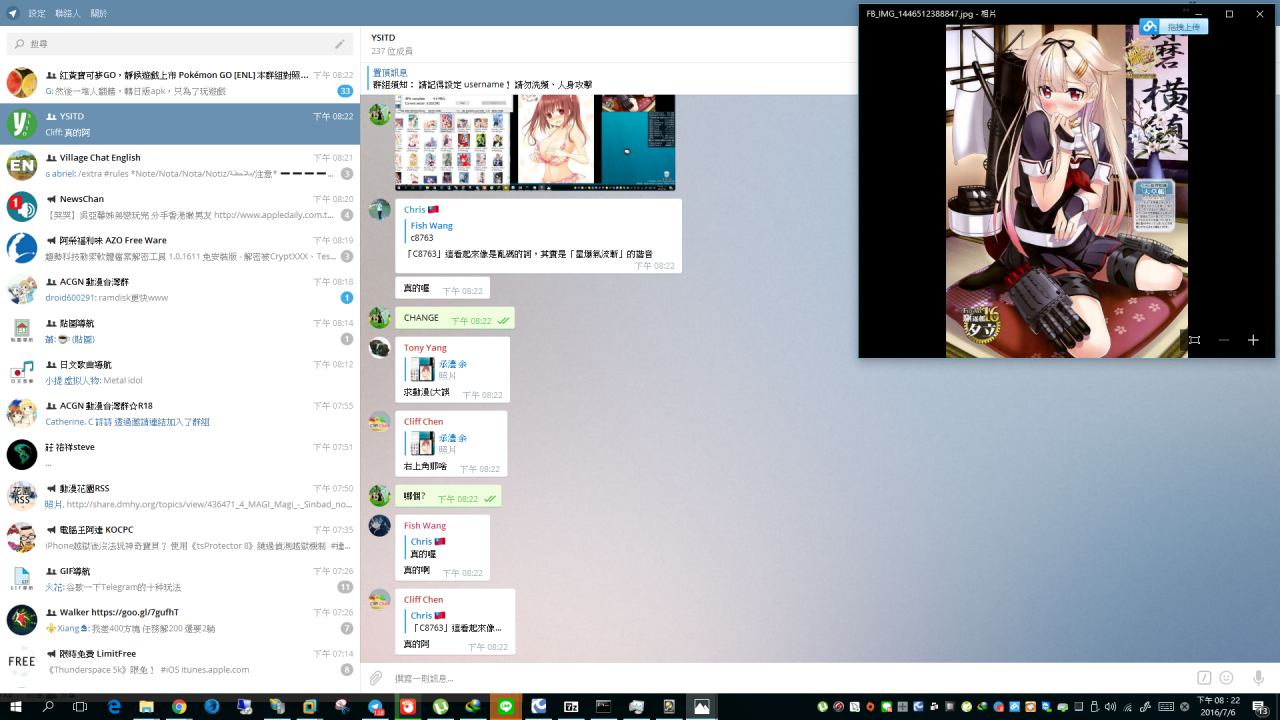Click the message input field 撰寫一則訊息

(790, 678)
